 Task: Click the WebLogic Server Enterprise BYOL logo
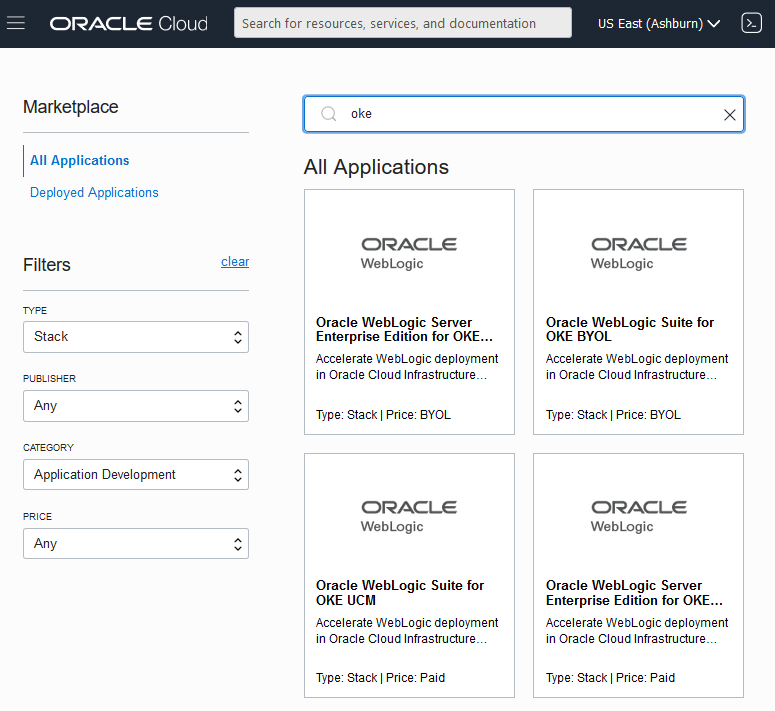[x=409, y=252]
